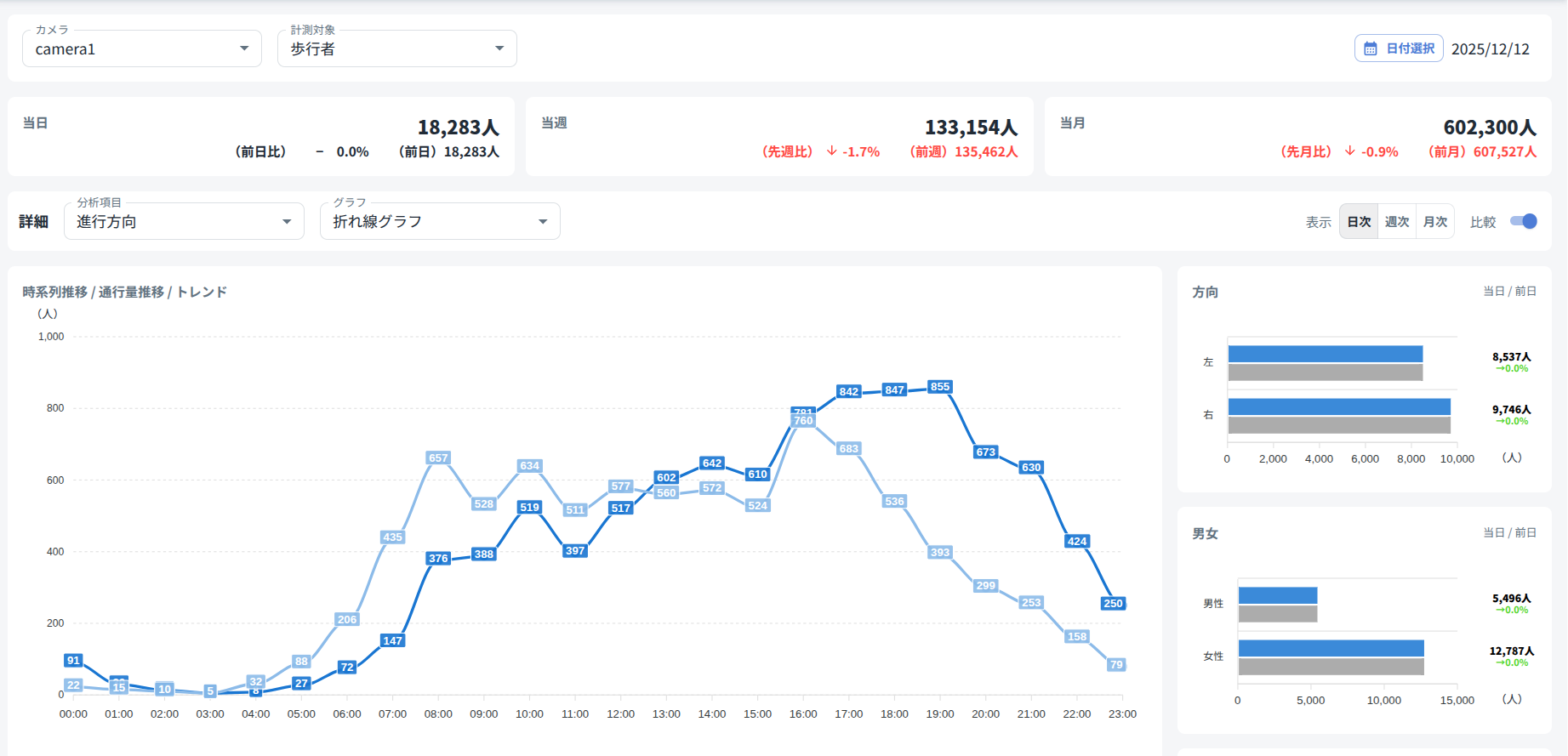Screen dimensions: 1568x756
Task: Click the 855 peak data label
Action: (940, 387)
